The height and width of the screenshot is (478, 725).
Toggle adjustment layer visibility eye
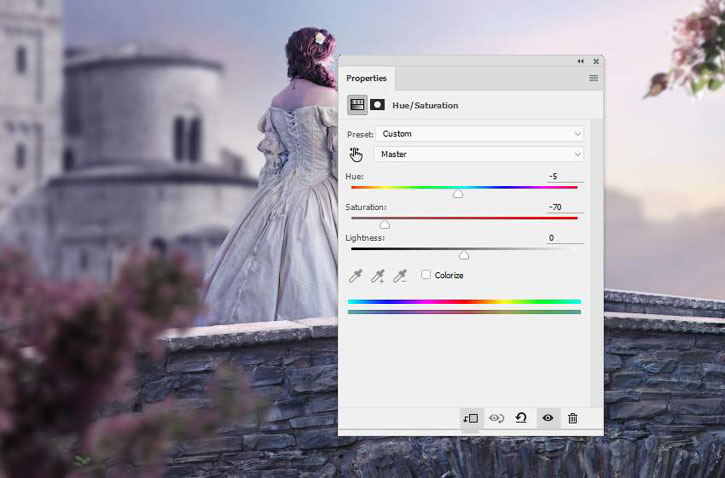tap(548, 418)
